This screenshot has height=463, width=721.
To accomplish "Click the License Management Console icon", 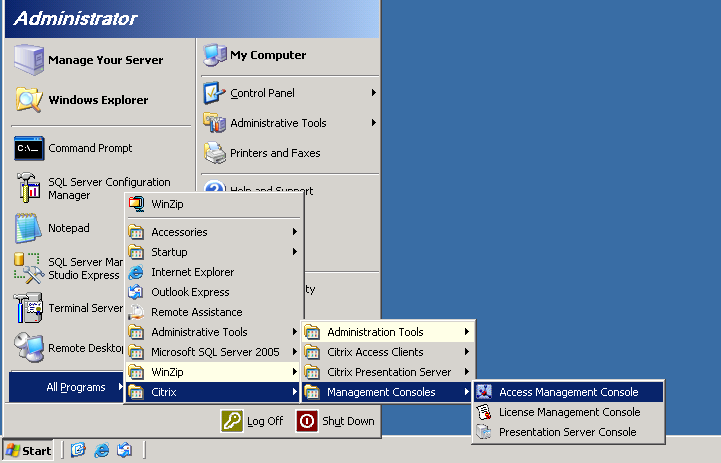I will coord(484,412).
